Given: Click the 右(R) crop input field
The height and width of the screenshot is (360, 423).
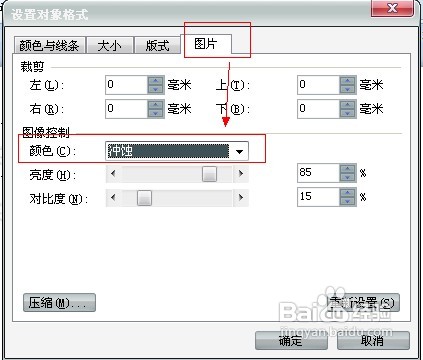Looking at the screenshot, I should 127,109.
